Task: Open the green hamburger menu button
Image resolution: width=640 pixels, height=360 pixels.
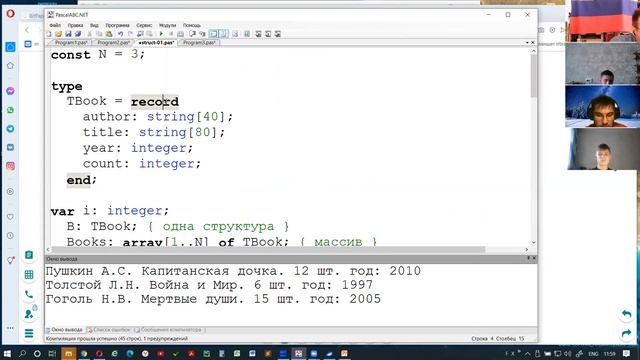Action: pyautogui.click(x=29, y=333)
